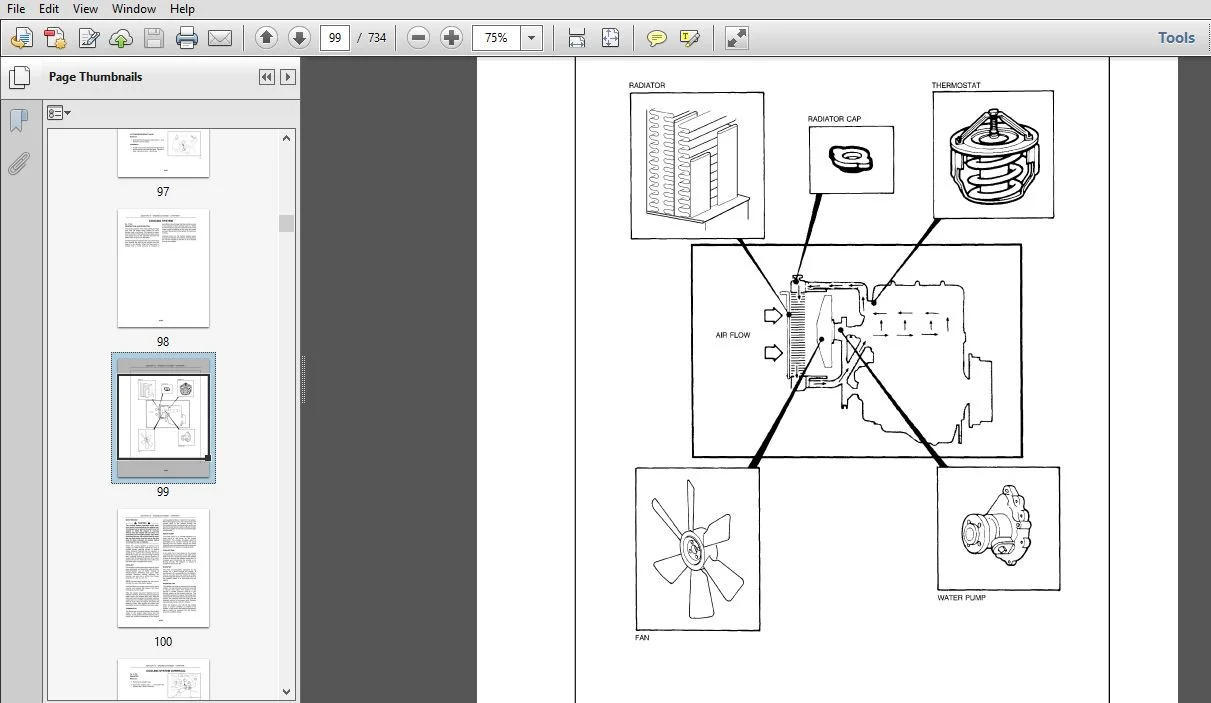1211x703 pixels.
Task: Click thumbnail panel scroll down arrow
Action: [287, 691]
